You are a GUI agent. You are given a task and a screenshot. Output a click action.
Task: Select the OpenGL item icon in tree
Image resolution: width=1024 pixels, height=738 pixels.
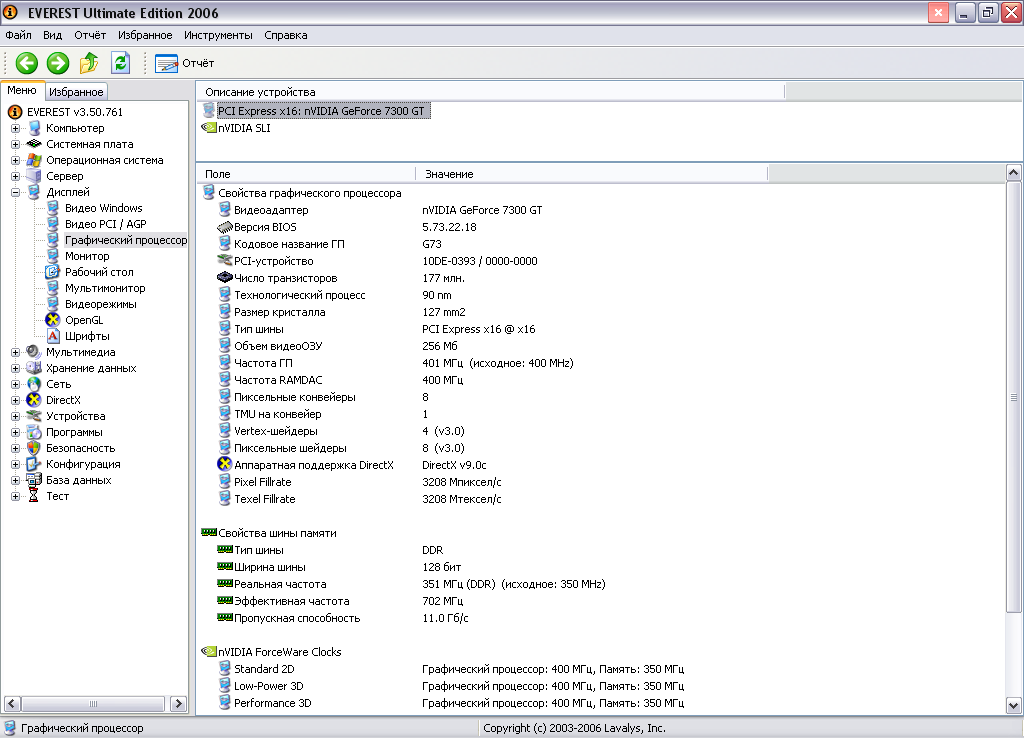[x=53, y=320]
